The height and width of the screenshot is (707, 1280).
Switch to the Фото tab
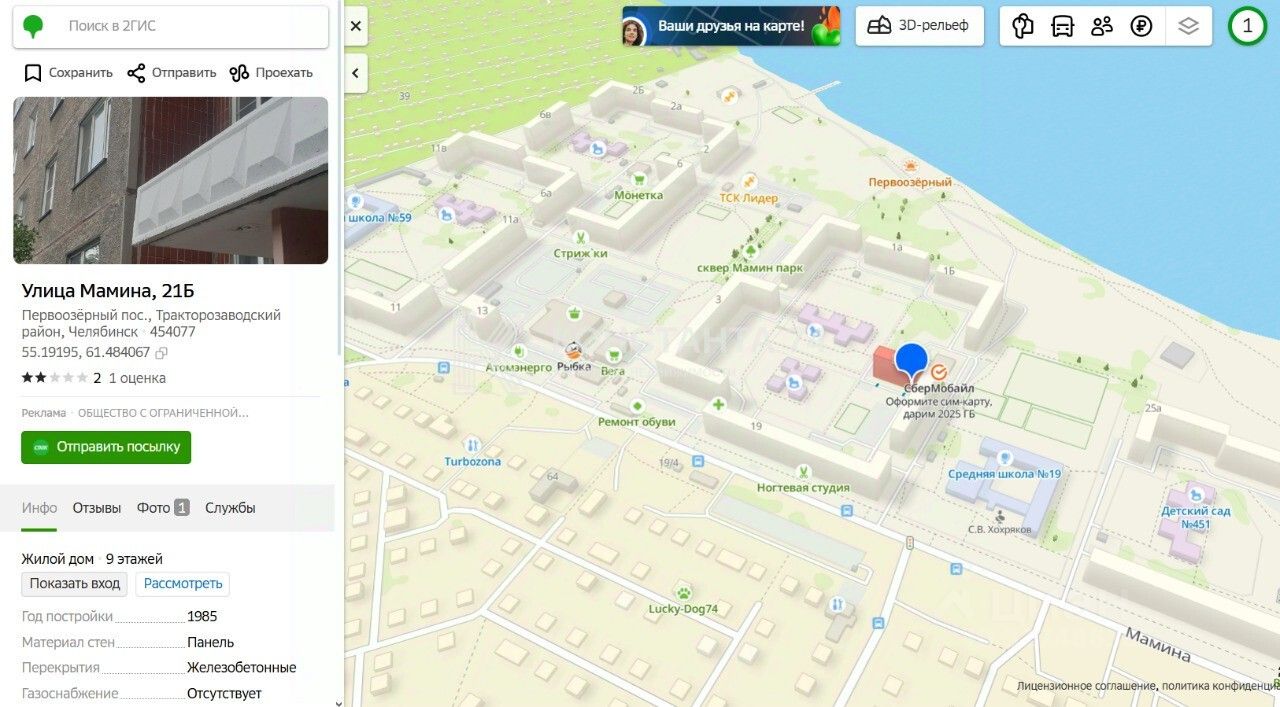tap(163, 508)
